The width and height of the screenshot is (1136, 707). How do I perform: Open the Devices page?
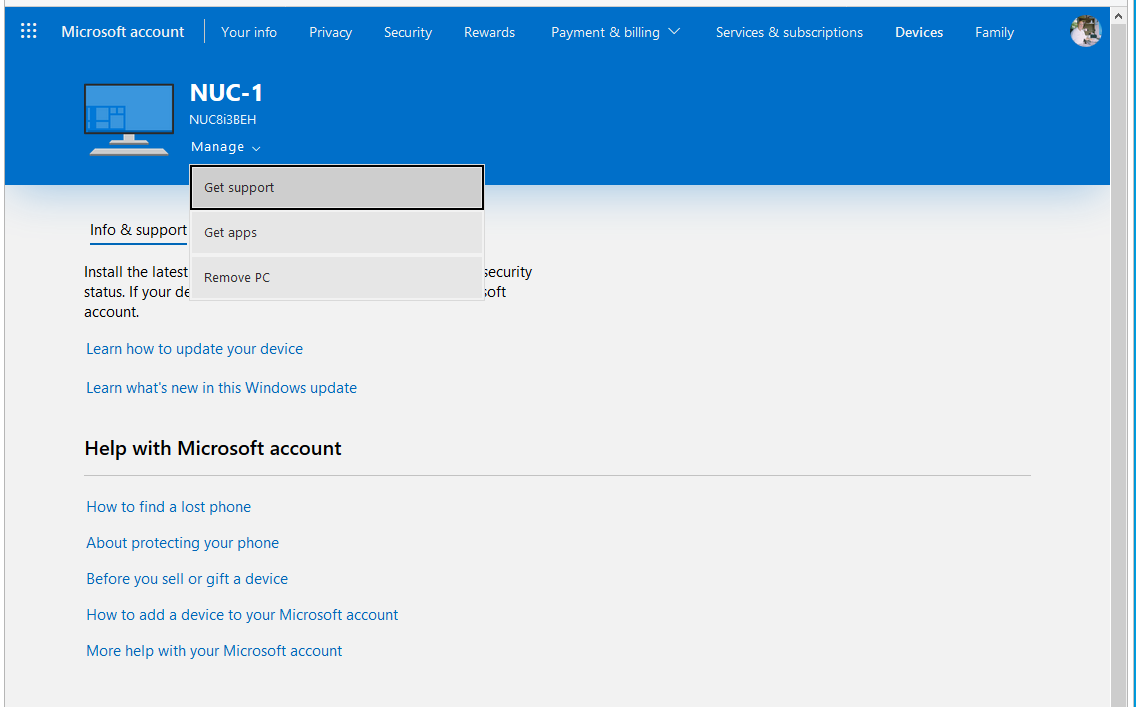tap(919, 33)
